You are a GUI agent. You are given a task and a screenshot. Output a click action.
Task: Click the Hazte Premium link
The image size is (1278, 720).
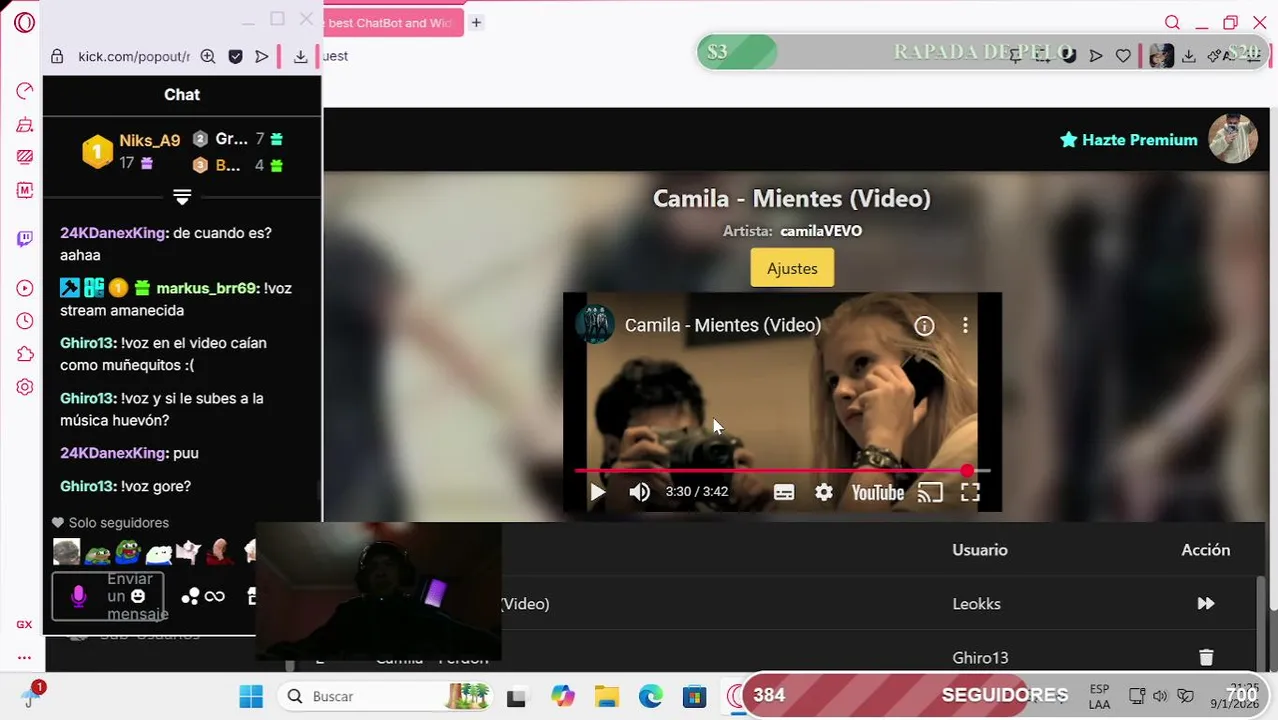click(1129, 140)
